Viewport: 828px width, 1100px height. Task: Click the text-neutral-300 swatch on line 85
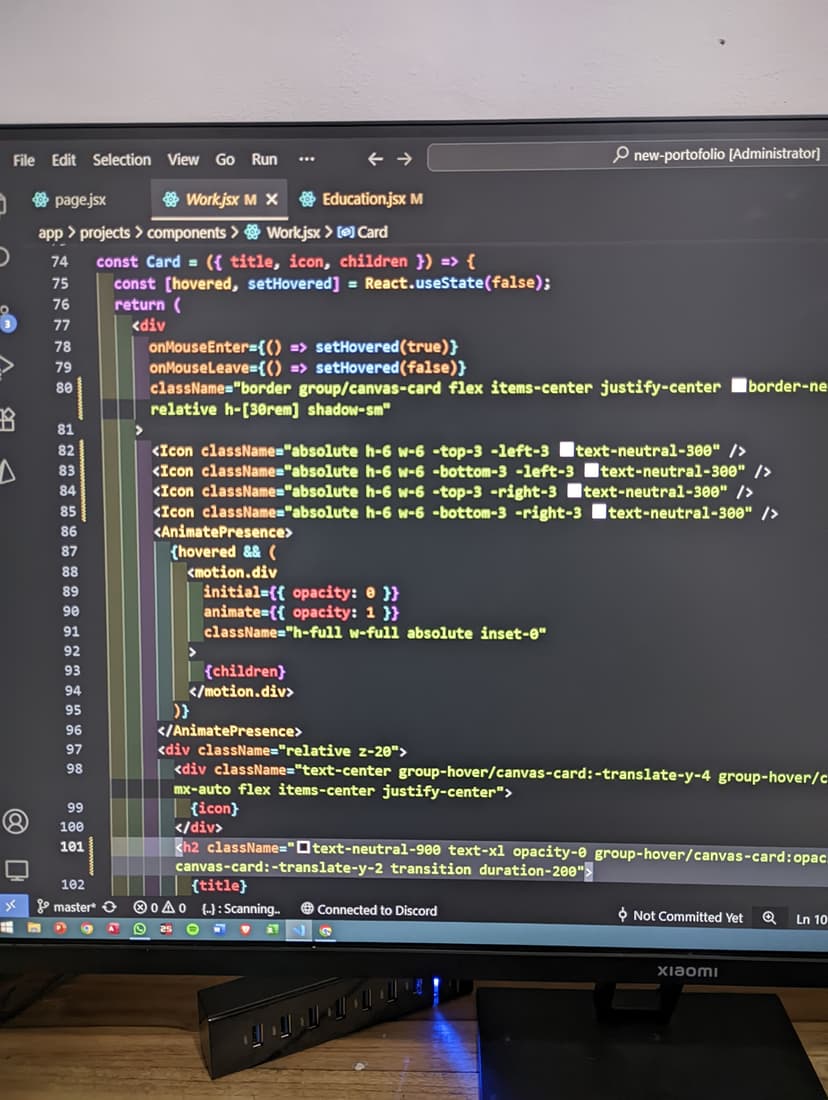tap(599, 511)
